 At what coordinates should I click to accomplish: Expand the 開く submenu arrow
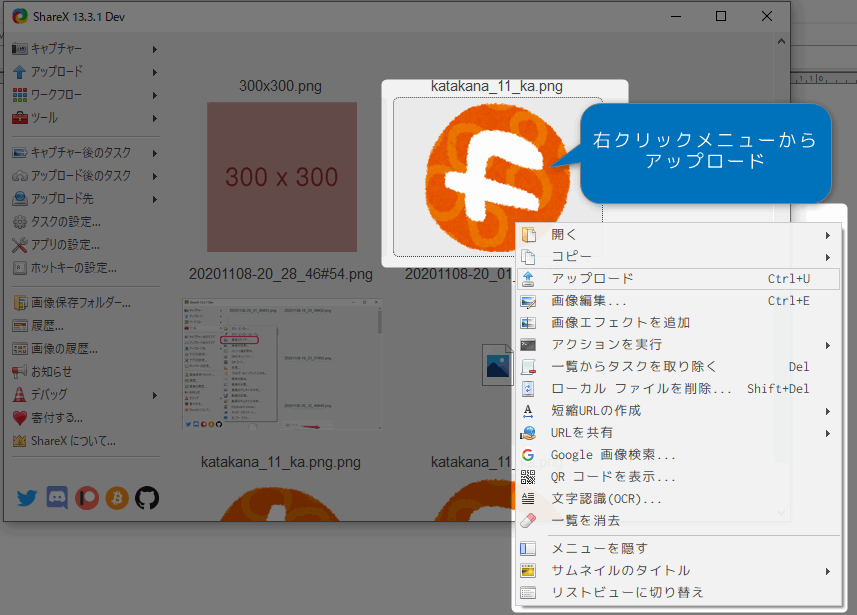click(x=828, y=235)
